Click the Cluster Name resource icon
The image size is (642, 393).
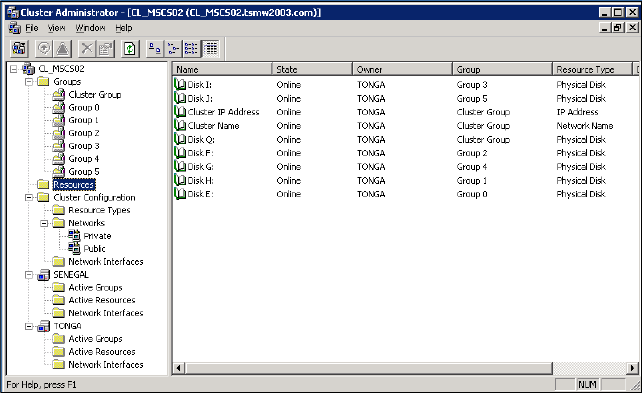coord(180,125)
